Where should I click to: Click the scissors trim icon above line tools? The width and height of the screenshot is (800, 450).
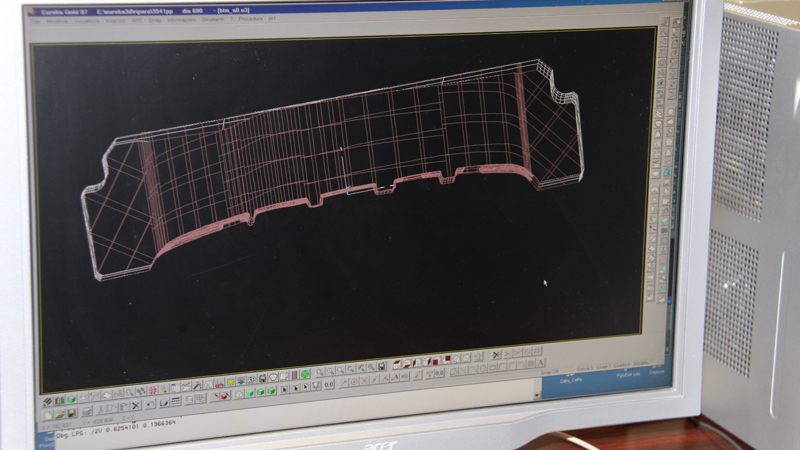(496, 355)
